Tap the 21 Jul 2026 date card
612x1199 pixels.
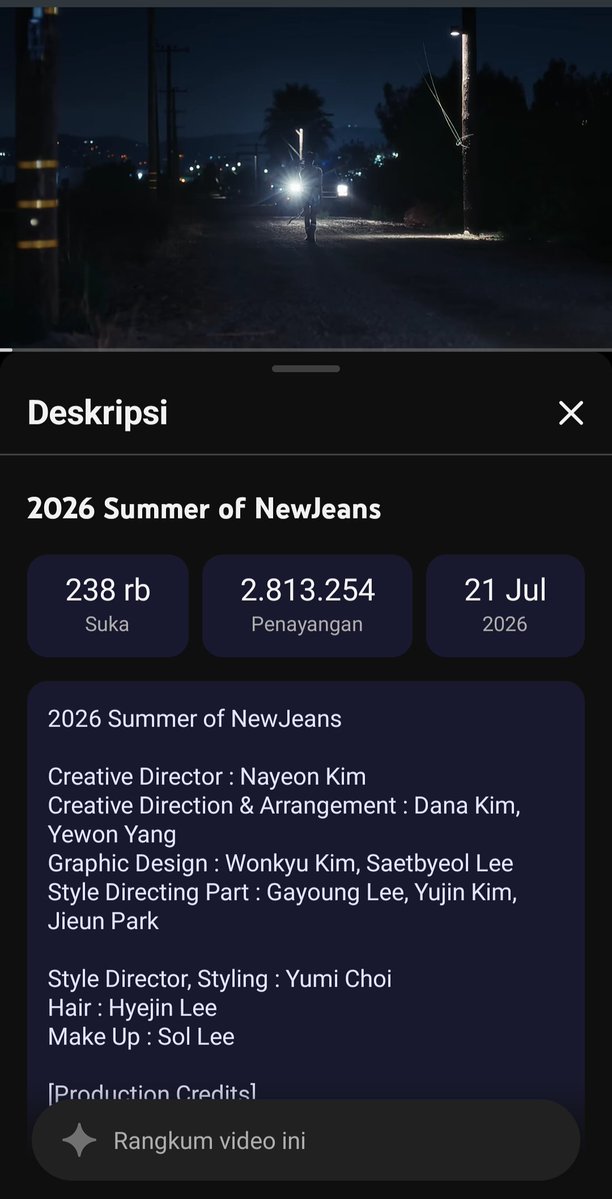point(505,606)
